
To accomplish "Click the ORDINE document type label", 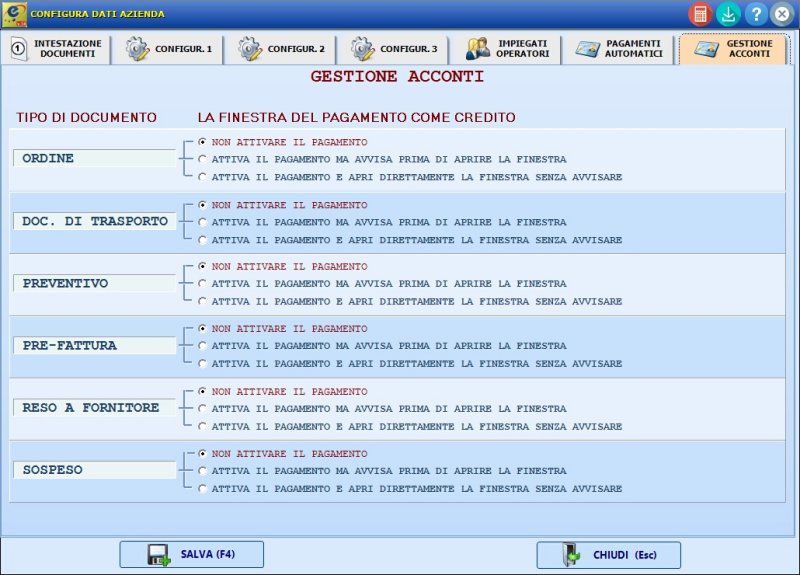I will click(x=94, y=158).
